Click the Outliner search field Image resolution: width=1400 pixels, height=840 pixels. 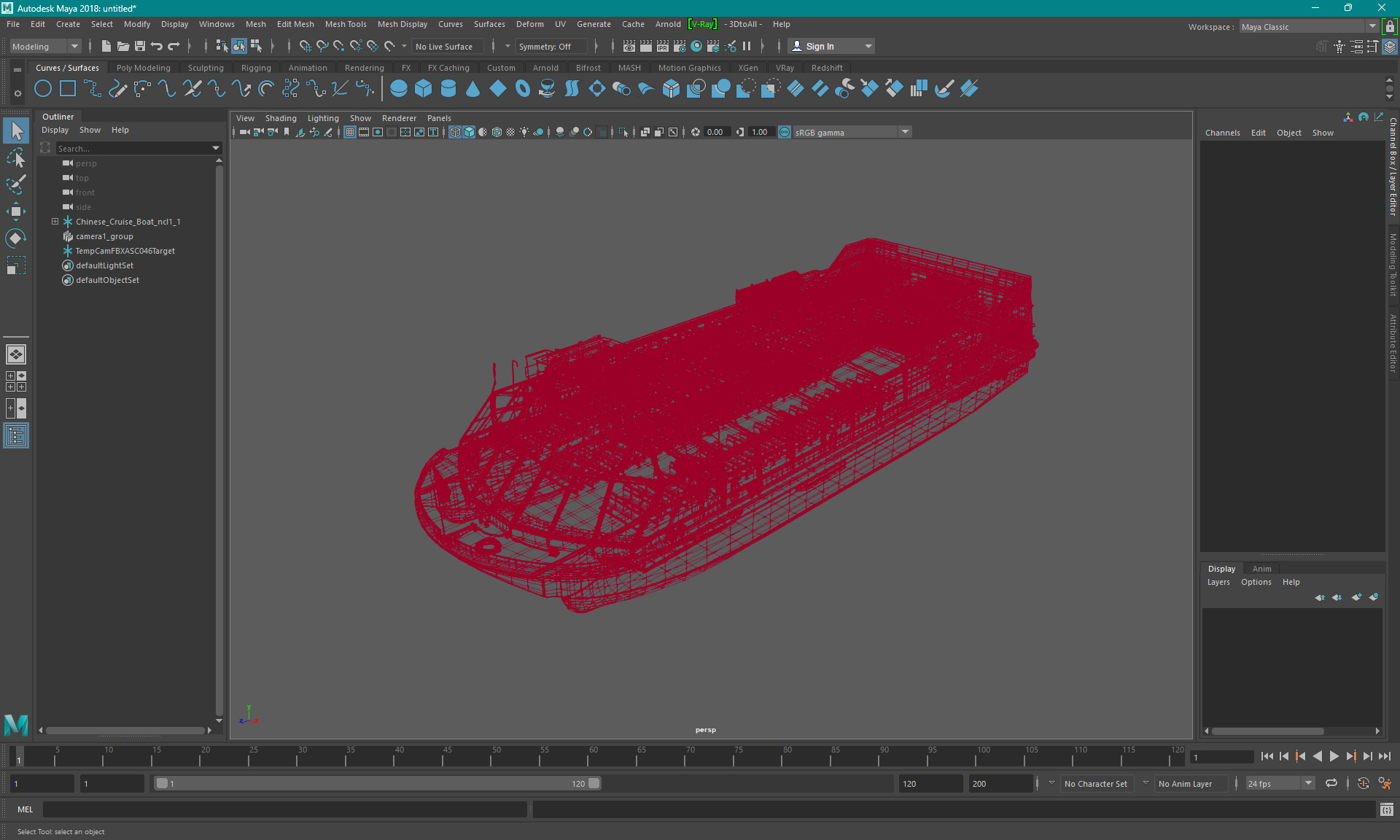tap(132, 148)
